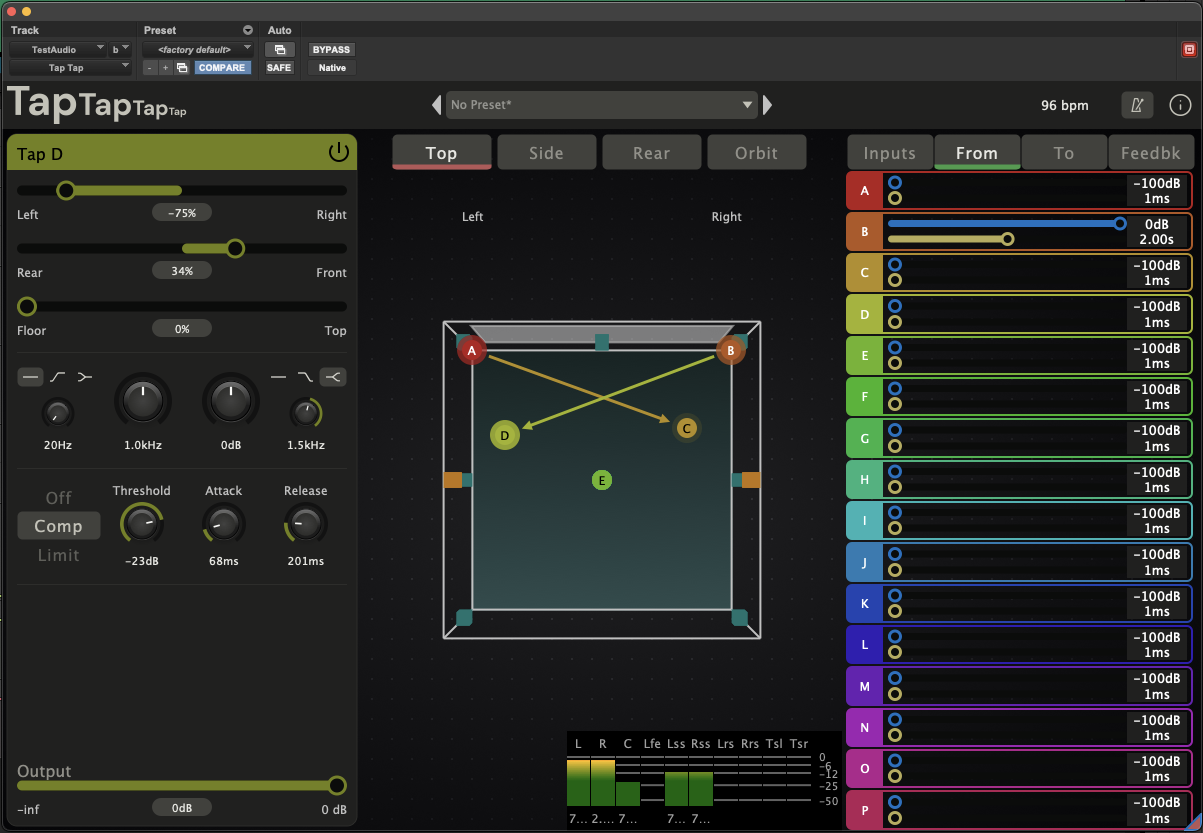Open the Preset settings arrow menu

pos(248,30)
